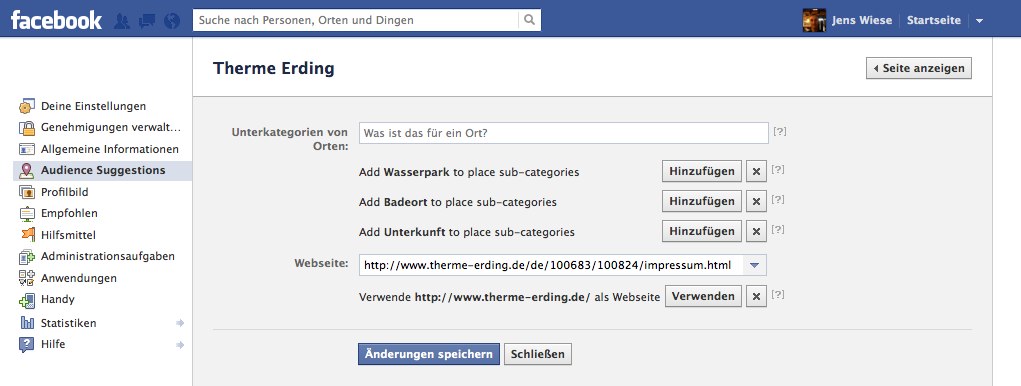The width and height of the screenshot is (1021, 386).
Task: Click the Unterkategorien von Orten field
Action: click(x=564, y=133)
